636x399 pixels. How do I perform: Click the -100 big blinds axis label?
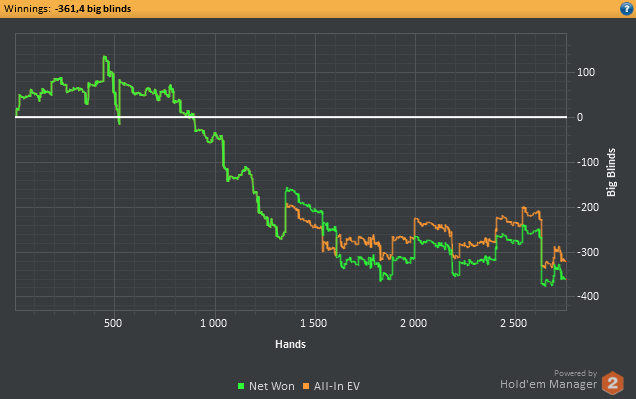point(588,162)
